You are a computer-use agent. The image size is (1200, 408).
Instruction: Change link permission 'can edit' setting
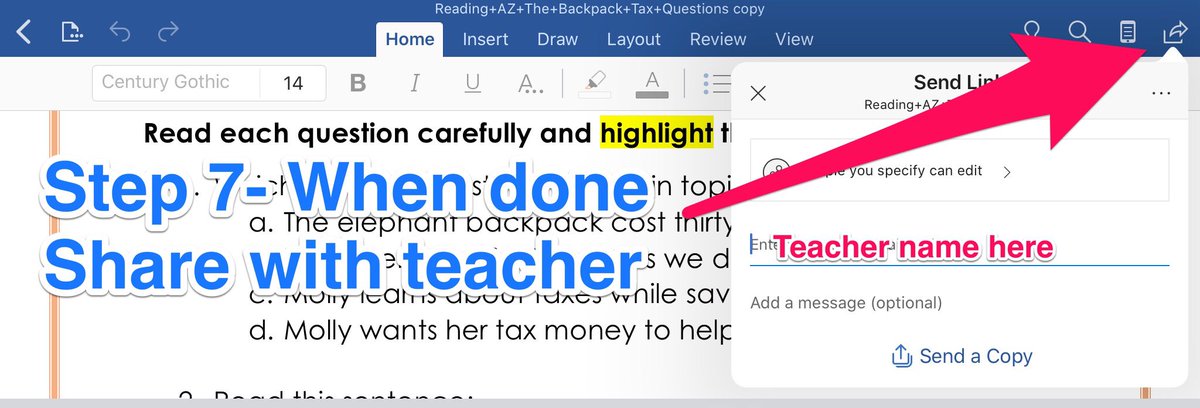pyautogui.click(x=960, y=171)
